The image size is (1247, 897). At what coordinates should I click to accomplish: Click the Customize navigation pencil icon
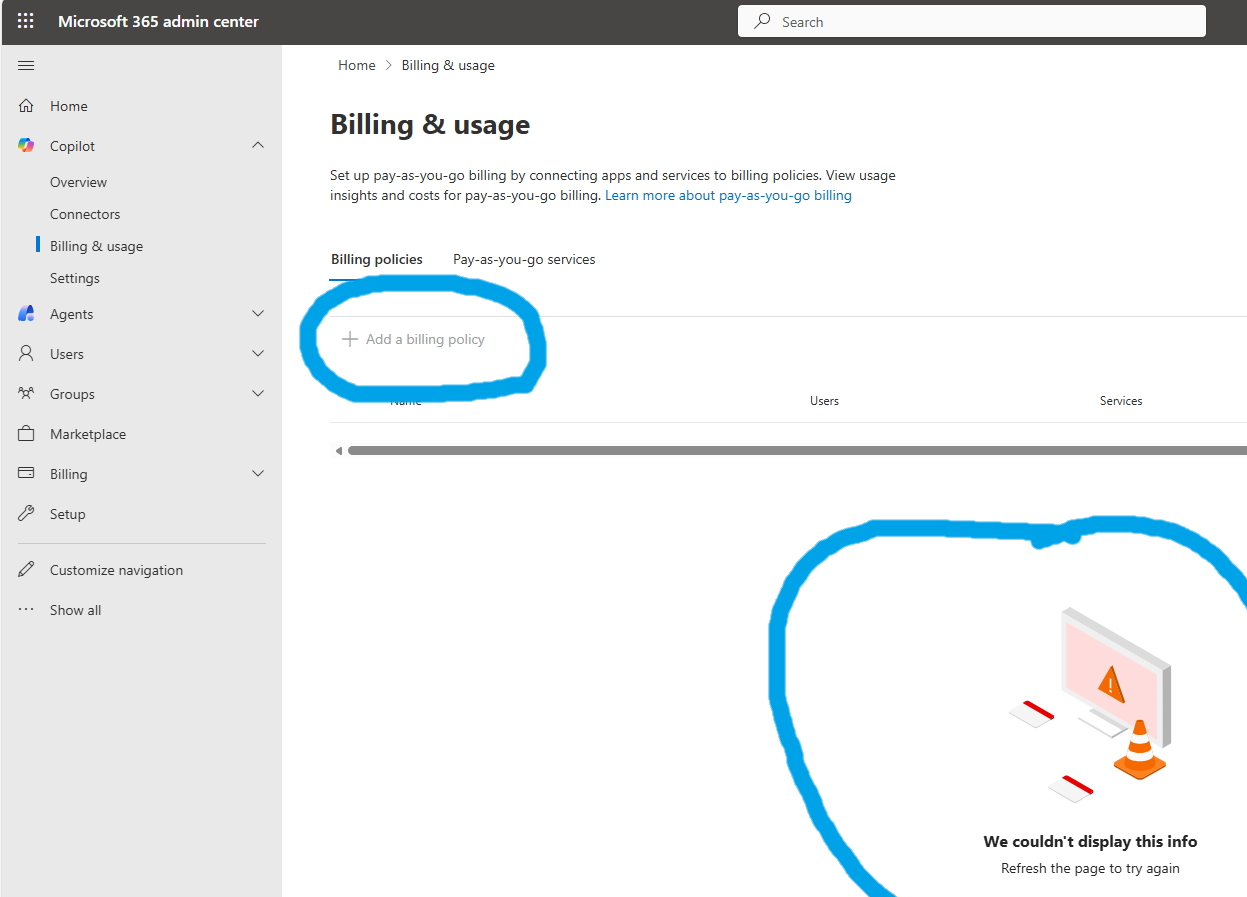click(25, 569)
